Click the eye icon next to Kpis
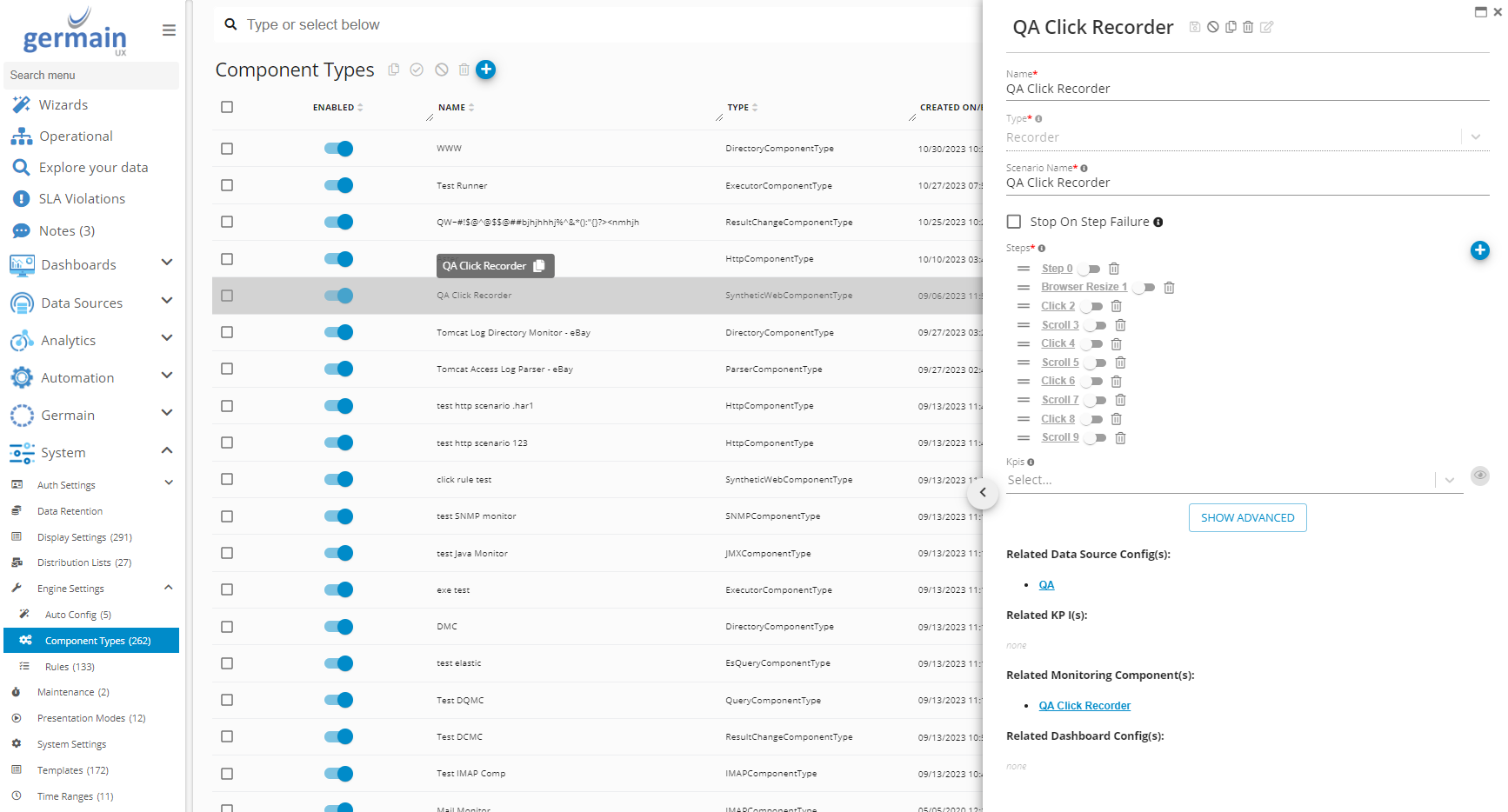 [1479, 476]
